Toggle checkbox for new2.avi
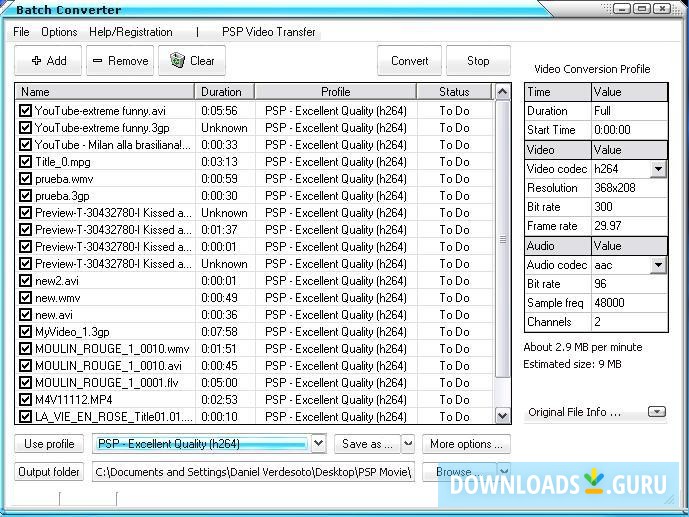The width and height of the screenshot is (689, 517). point(25,281)
